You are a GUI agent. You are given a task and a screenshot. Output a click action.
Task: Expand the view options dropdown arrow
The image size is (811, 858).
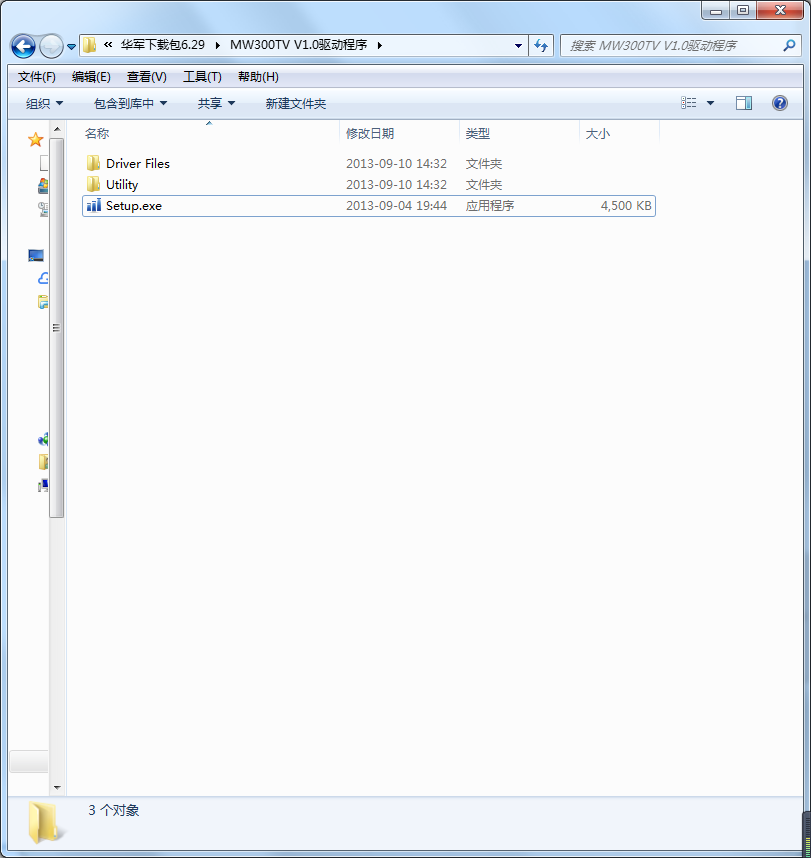click(711, 103)
